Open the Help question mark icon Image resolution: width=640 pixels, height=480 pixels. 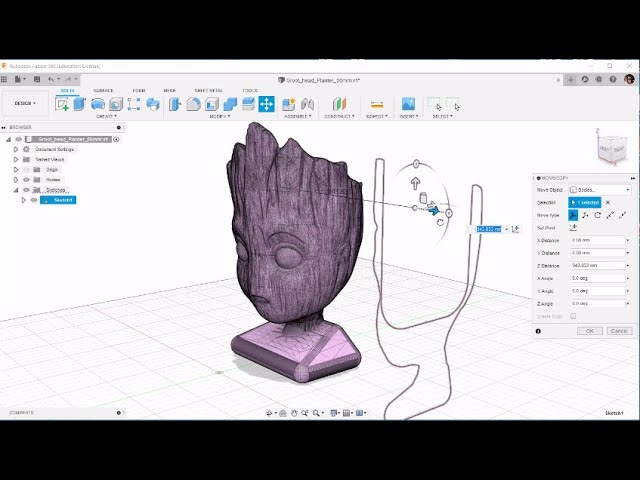tap(613, 80)
